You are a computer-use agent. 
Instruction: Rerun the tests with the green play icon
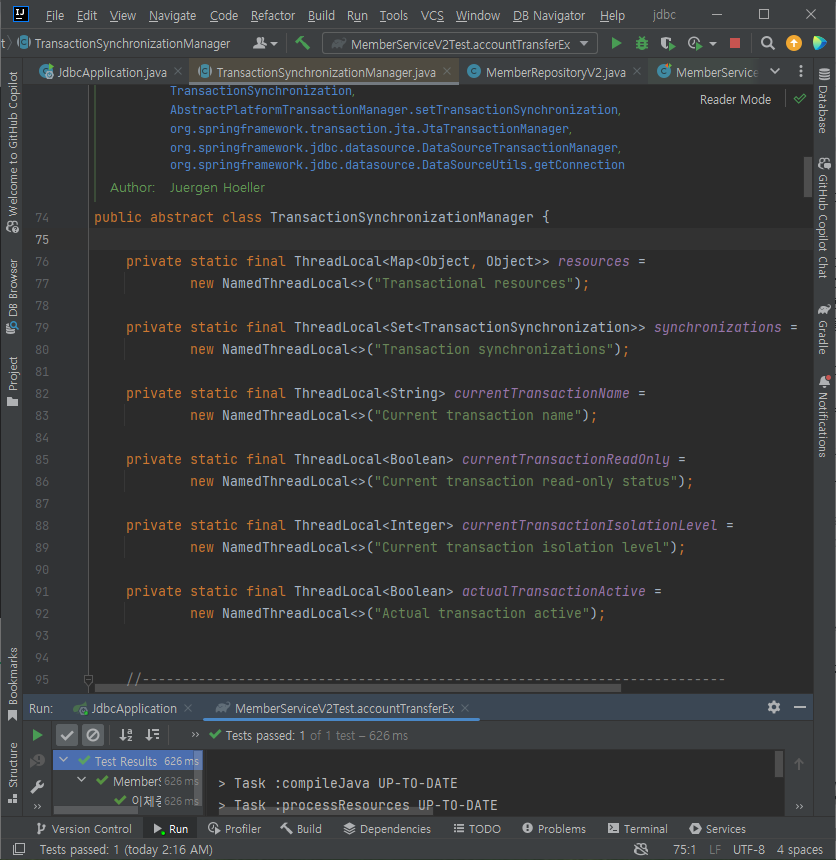pyautogui.click(x=37, y=735)
